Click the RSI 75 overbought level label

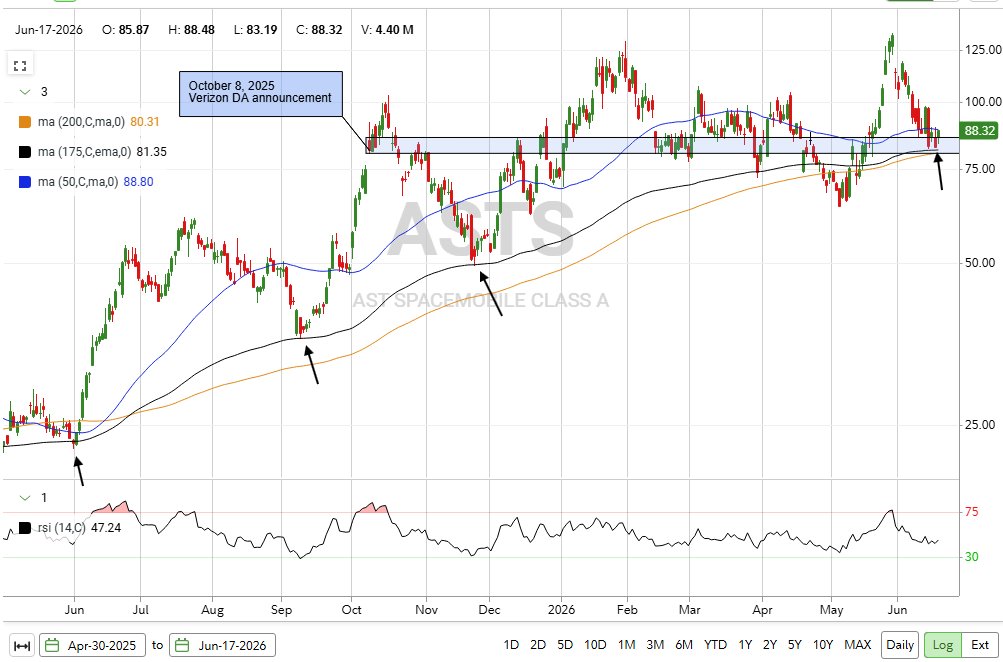point(971,512)
